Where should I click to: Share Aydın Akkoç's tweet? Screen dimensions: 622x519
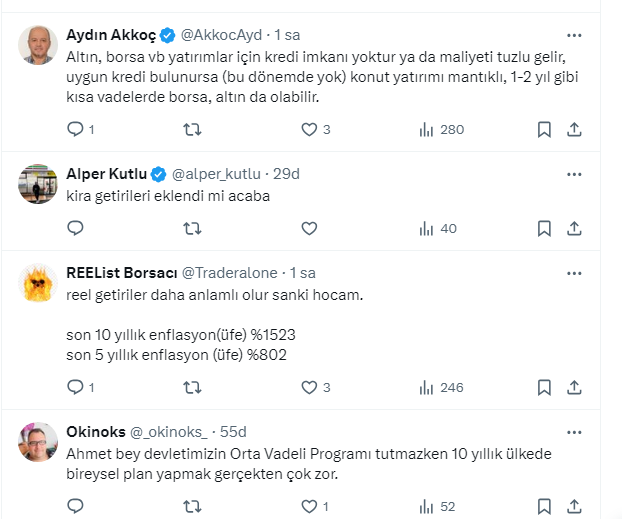pyautogui.click(x=574, y=129)
